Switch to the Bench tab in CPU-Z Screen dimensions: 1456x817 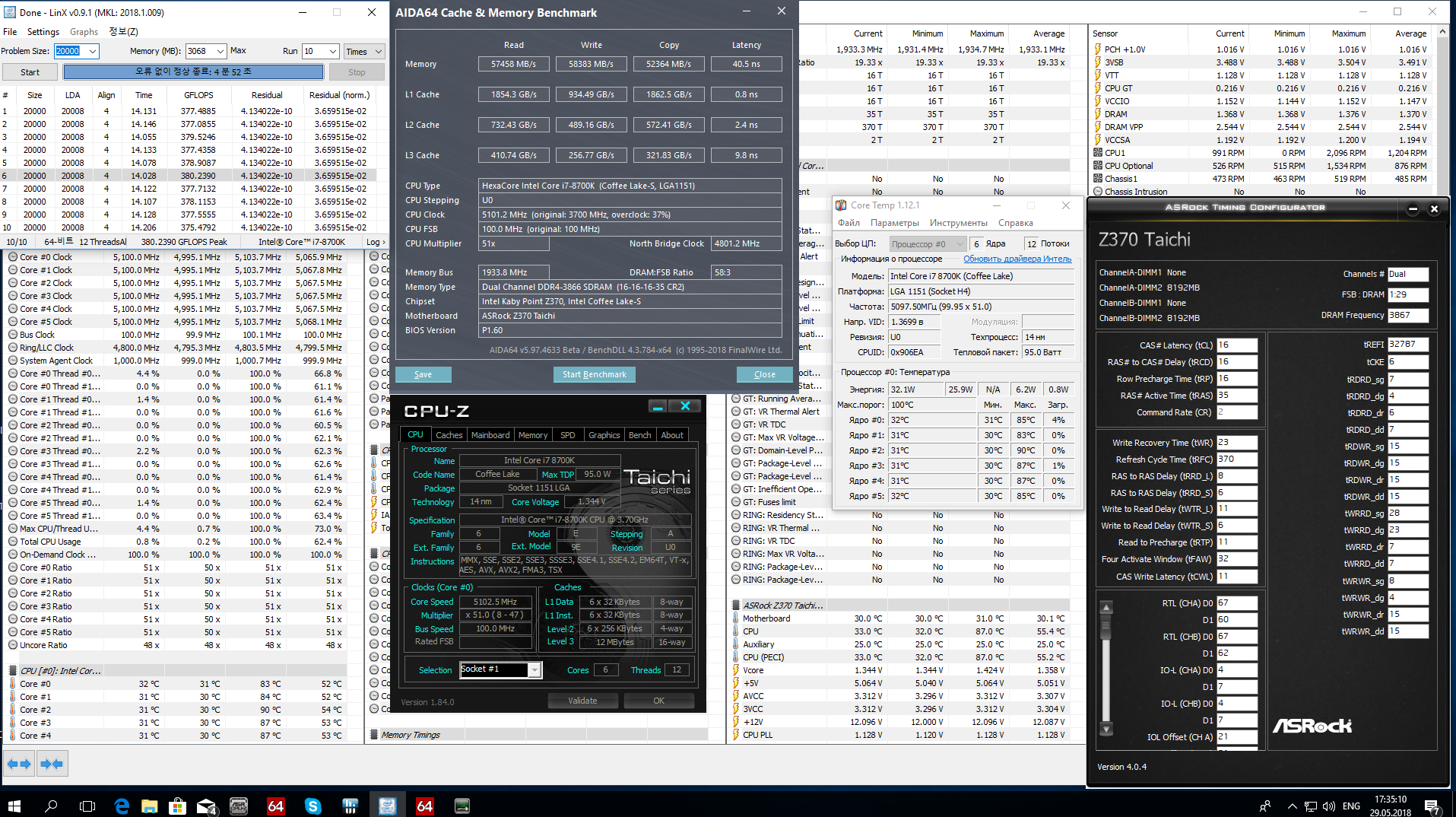[639, 435]
